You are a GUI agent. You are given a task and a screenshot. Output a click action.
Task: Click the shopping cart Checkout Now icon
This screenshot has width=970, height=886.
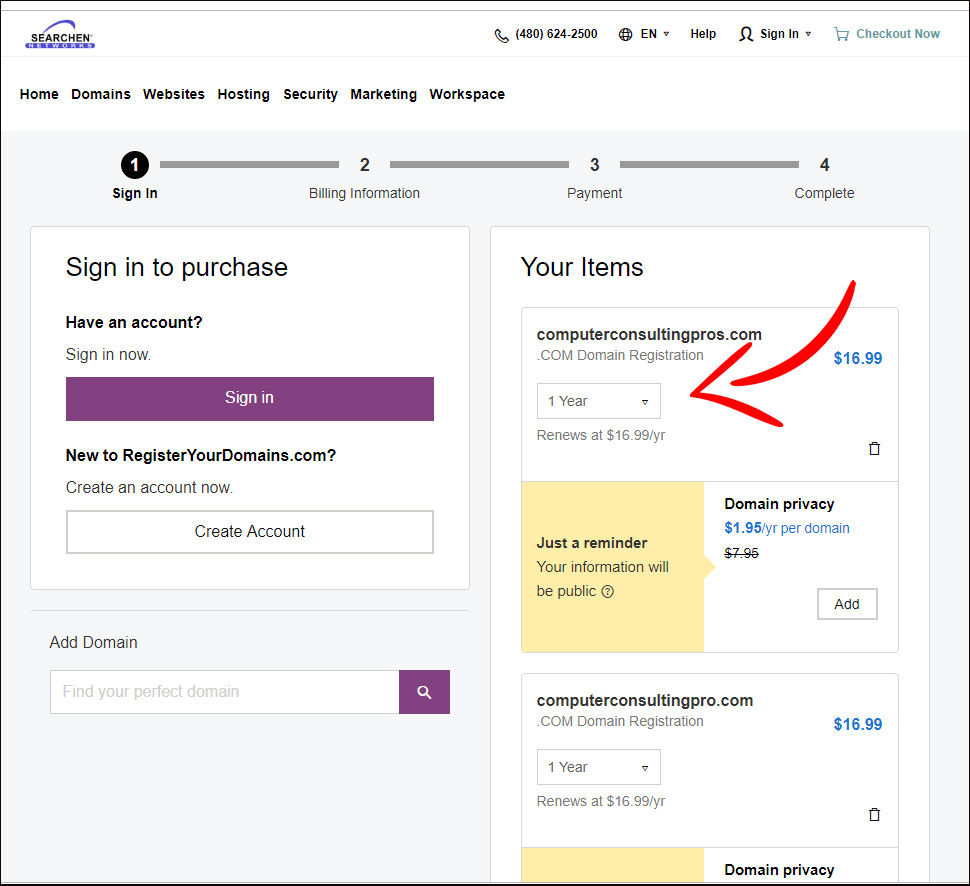click(x=841, y=34)
